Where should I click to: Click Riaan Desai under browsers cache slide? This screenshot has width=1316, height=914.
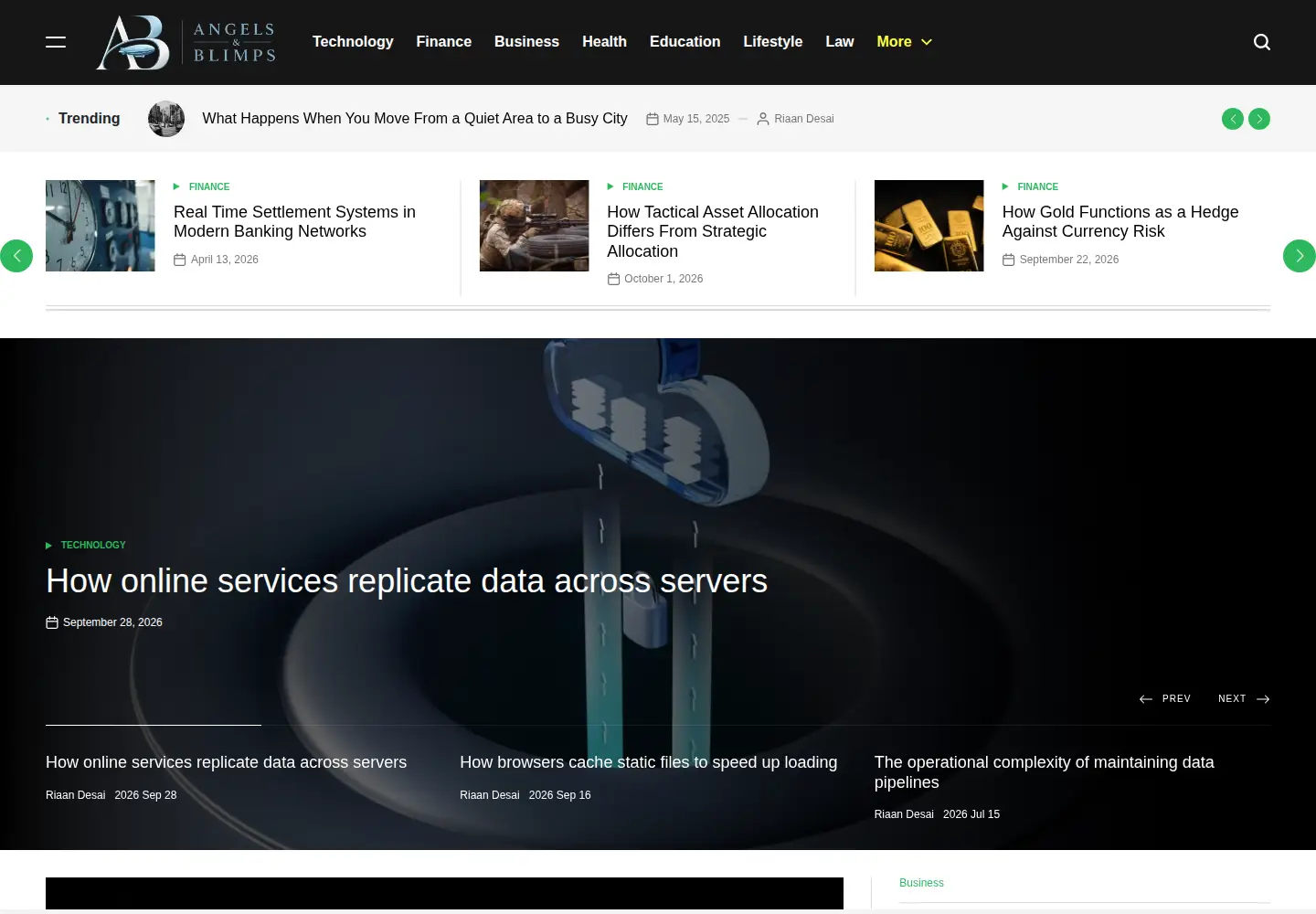[490, 795]
